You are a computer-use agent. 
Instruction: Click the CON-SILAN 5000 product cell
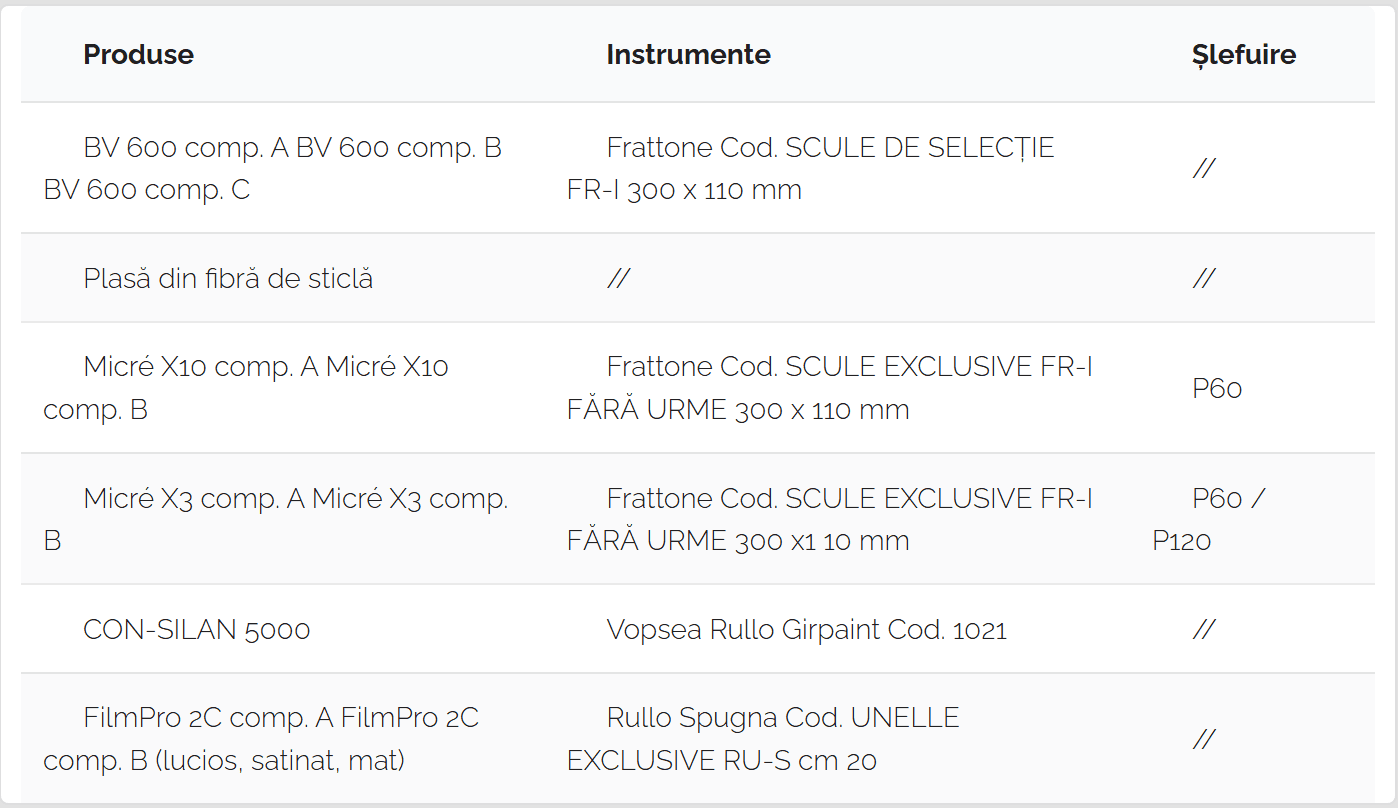tap(197, 629)
